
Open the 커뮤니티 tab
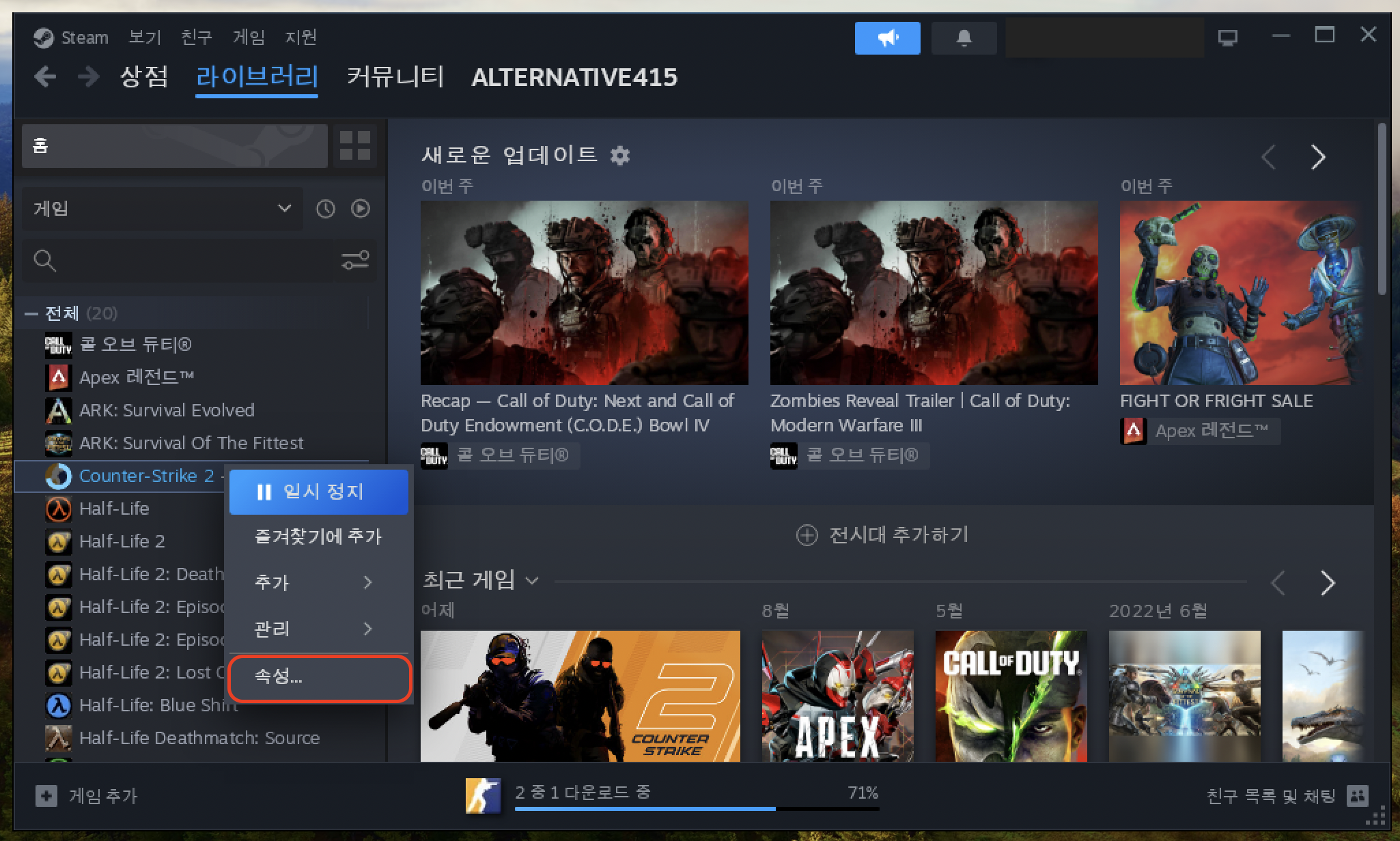[x=395, y=77]
